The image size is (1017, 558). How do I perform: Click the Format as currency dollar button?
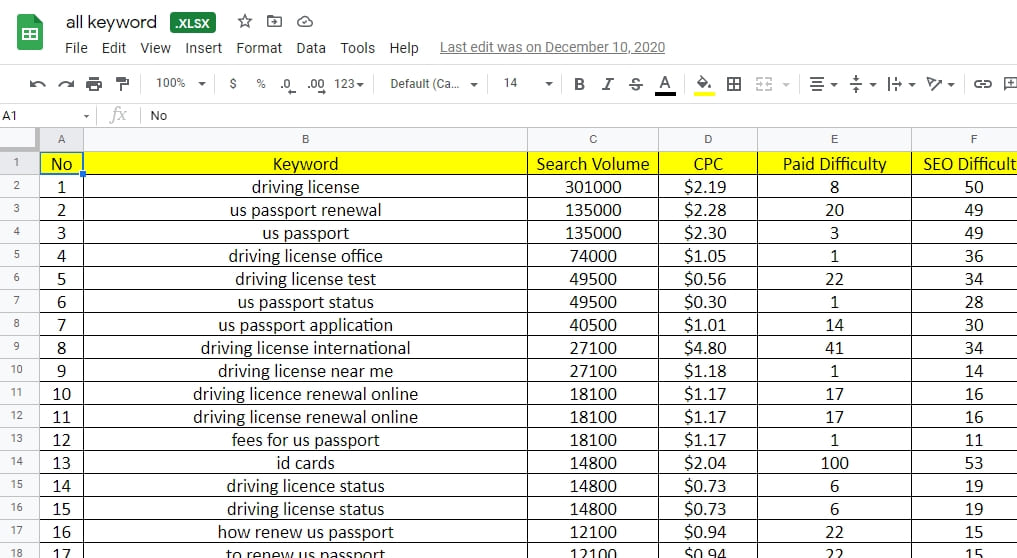tap(233, 84)
